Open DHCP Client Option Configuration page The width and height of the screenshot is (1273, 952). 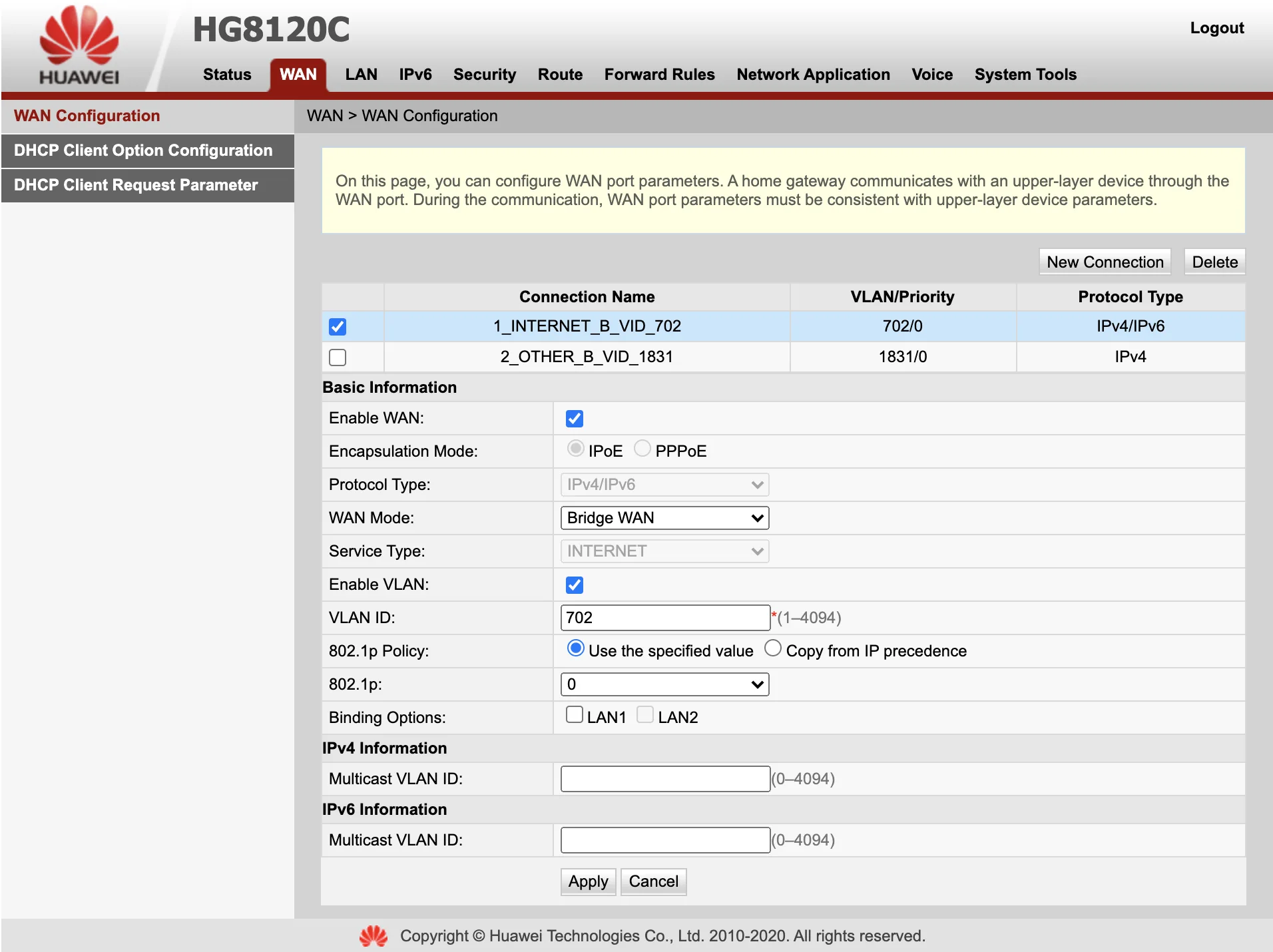[143, 150]
